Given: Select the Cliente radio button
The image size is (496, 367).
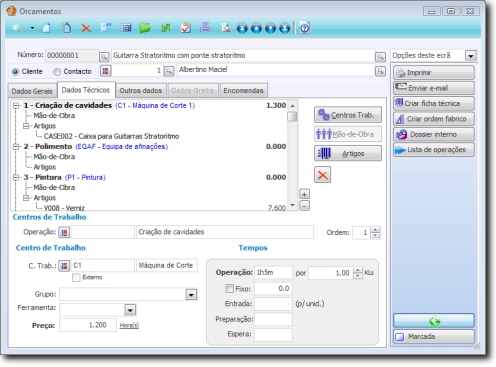Looking at the screenshot, I should coord(15,72).
